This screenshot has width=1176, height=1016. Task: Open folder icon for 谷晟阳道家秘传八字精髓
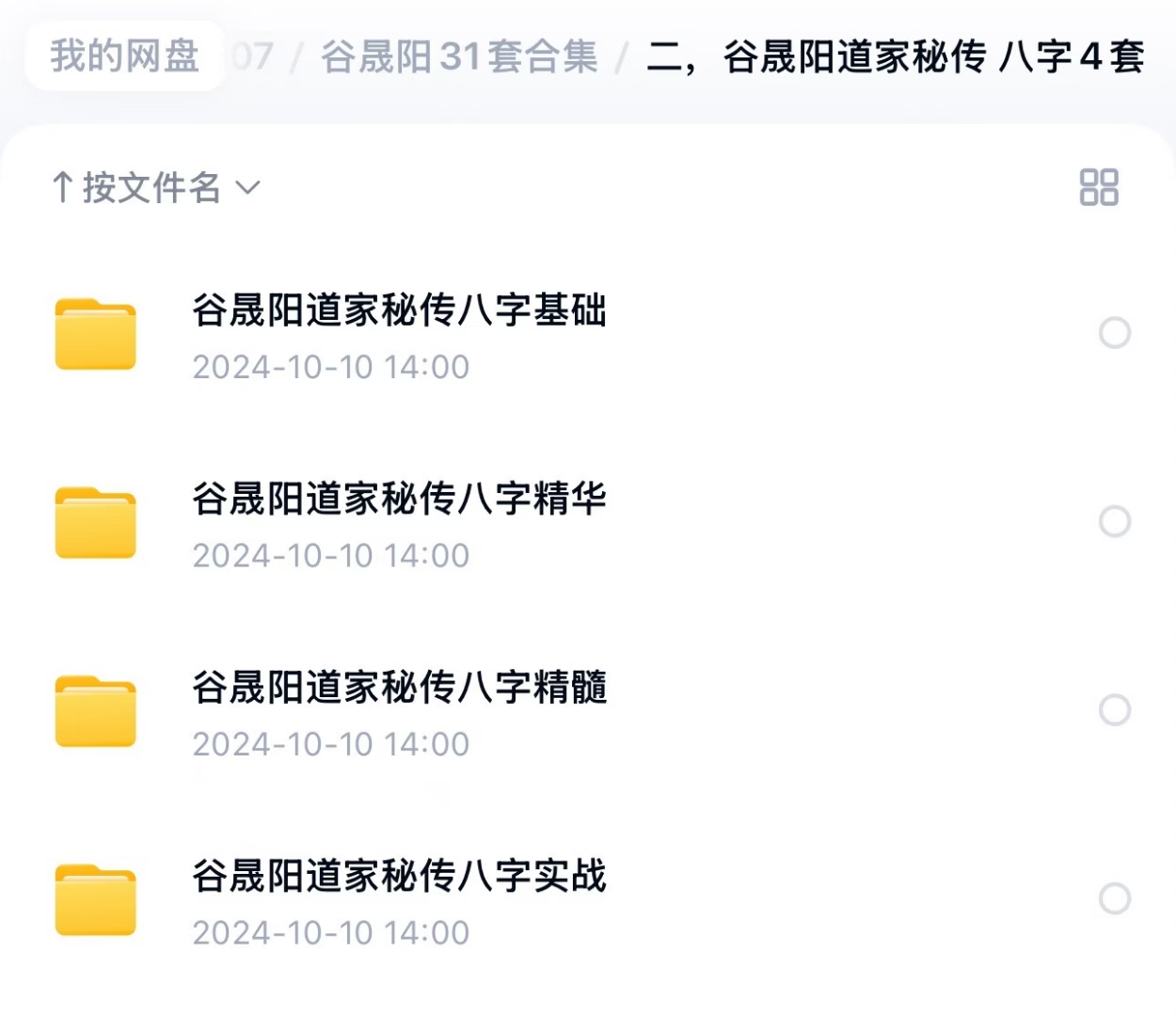click(95, 711)
